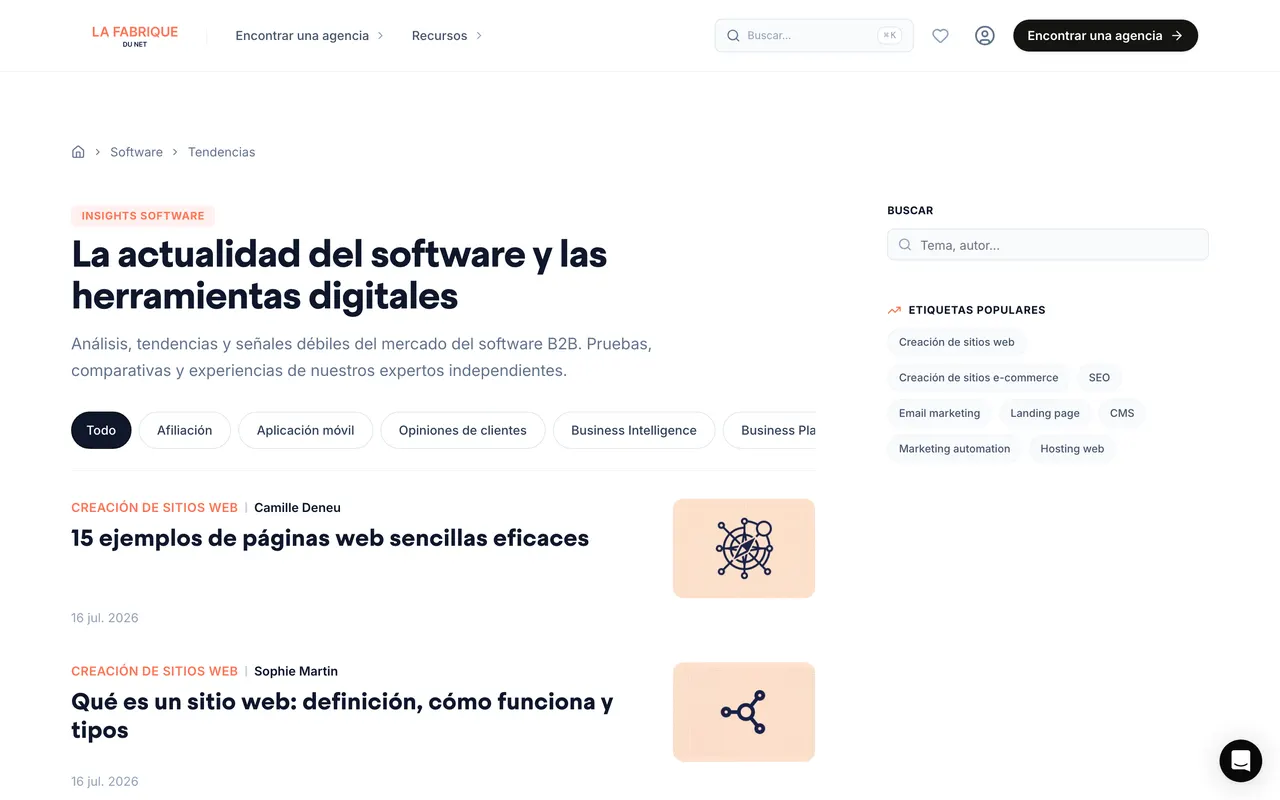The width and height of the screenshot is (1280, 800).
Task: Click the La Fabrique du Net logo
Action: 135,36
